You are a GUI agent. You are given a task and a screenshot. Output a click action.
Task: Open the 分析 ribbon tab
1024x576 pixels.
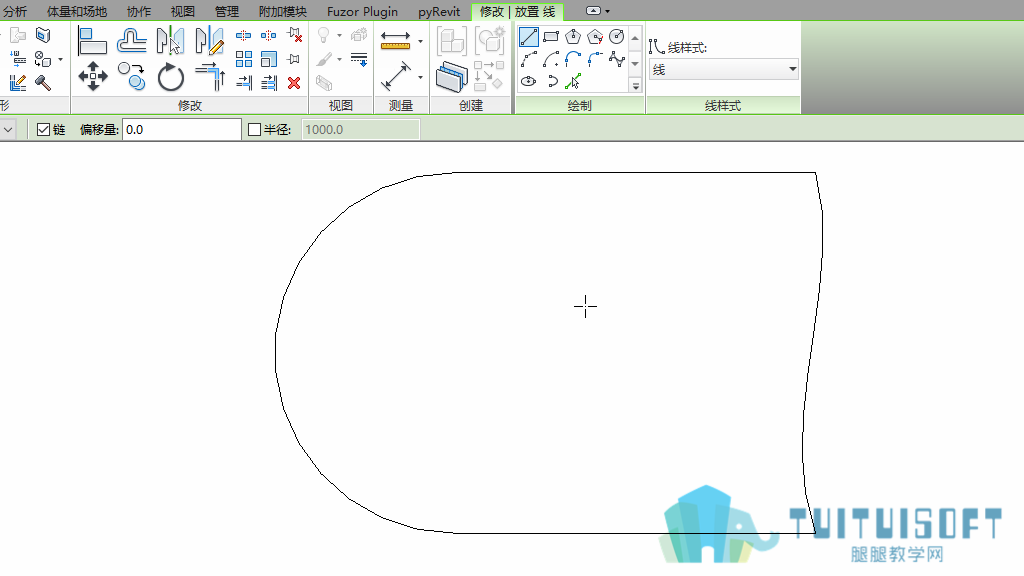point(14,12)
